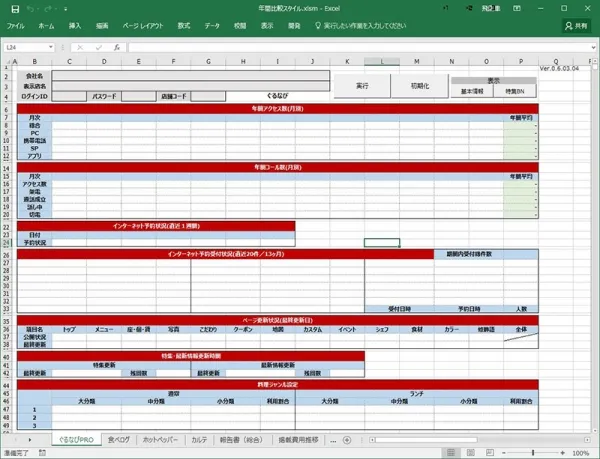Select the 食べログ sheet tab
600x459 pixels.
119,440
